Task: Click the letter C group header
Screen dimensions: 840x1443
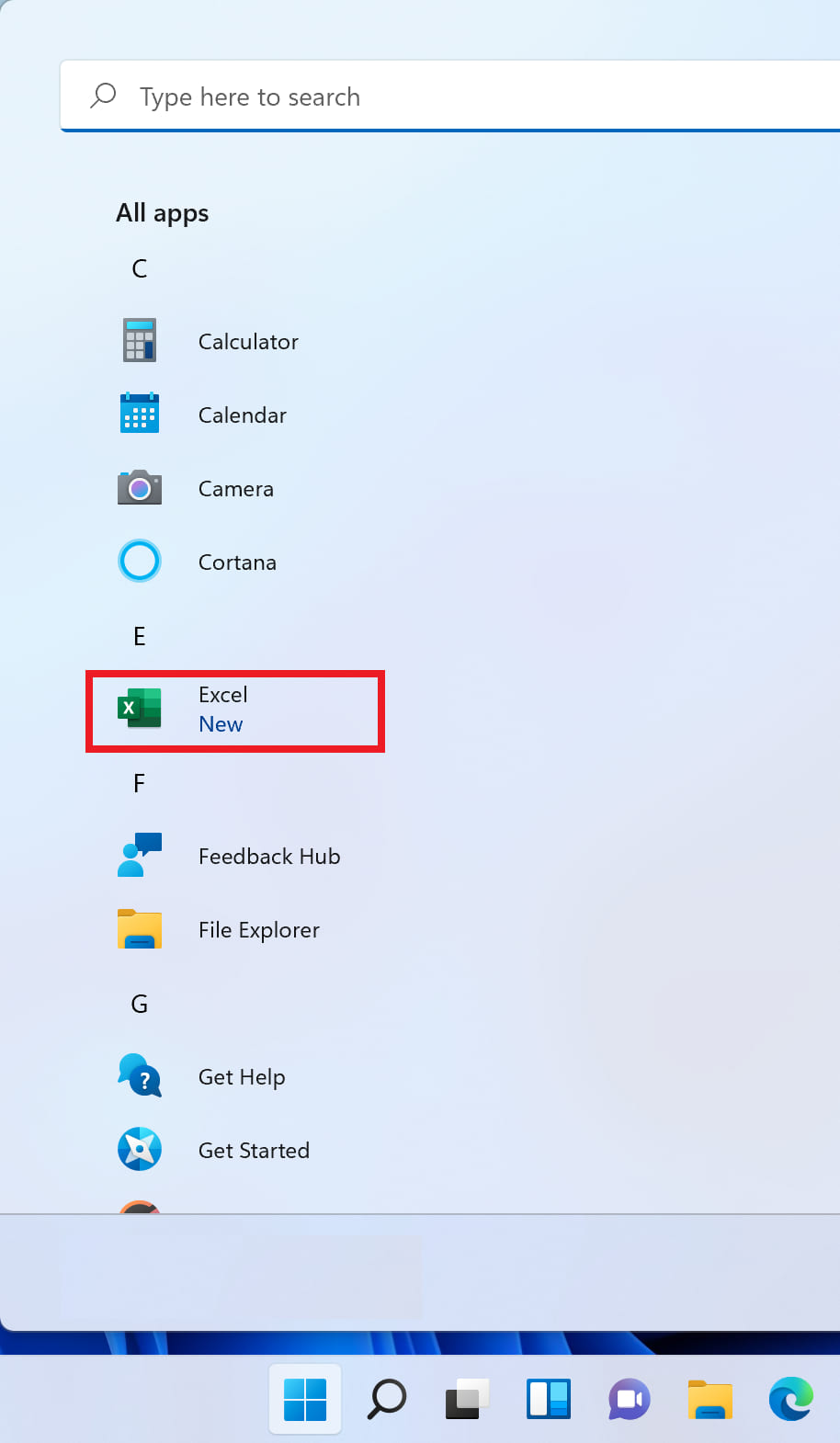Action: click(x=140, y=268)
